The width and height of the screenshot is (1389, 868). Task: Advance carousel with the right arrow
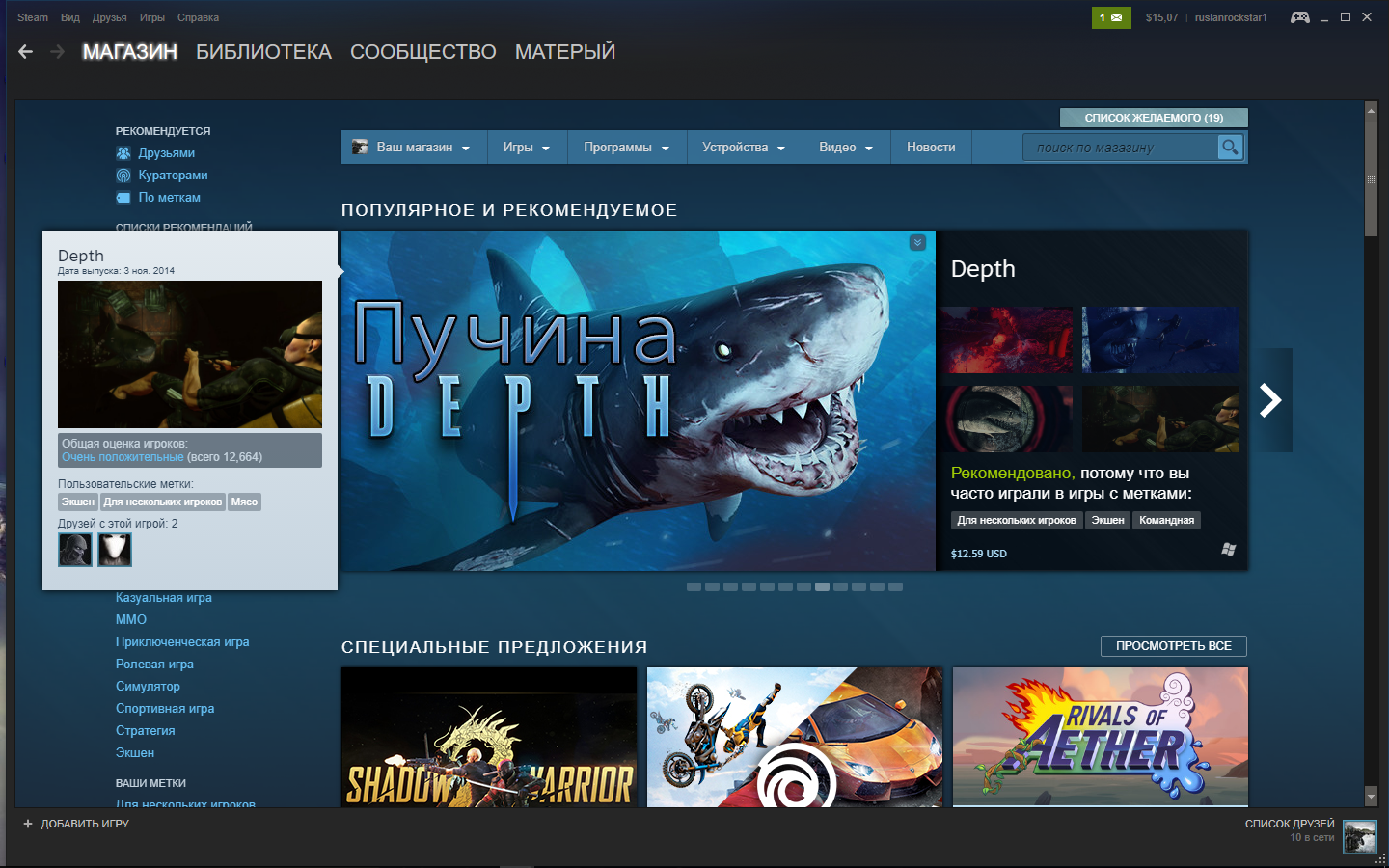1270,400
